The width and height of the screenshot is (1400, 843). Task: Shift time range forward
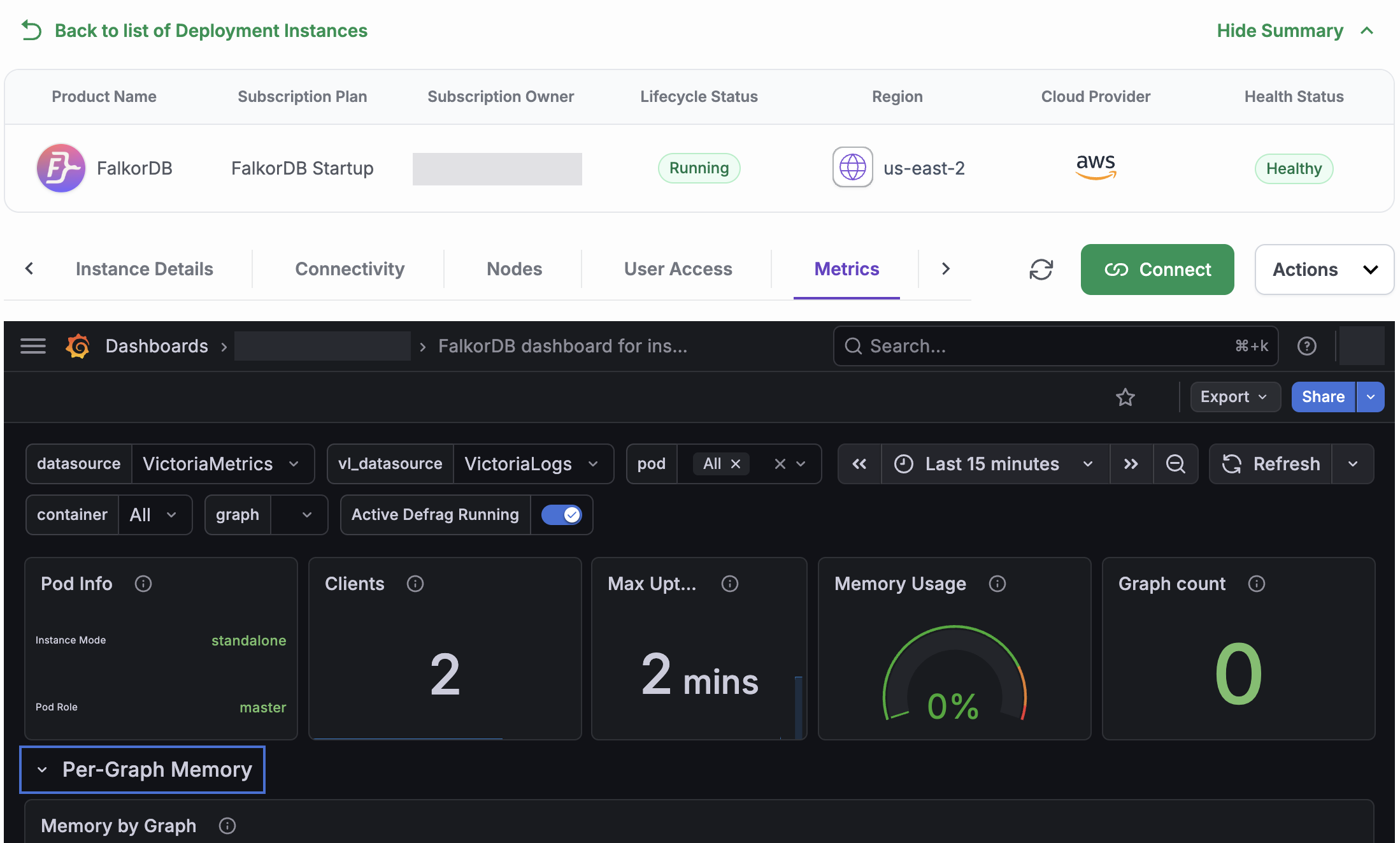click(1131, 464)
